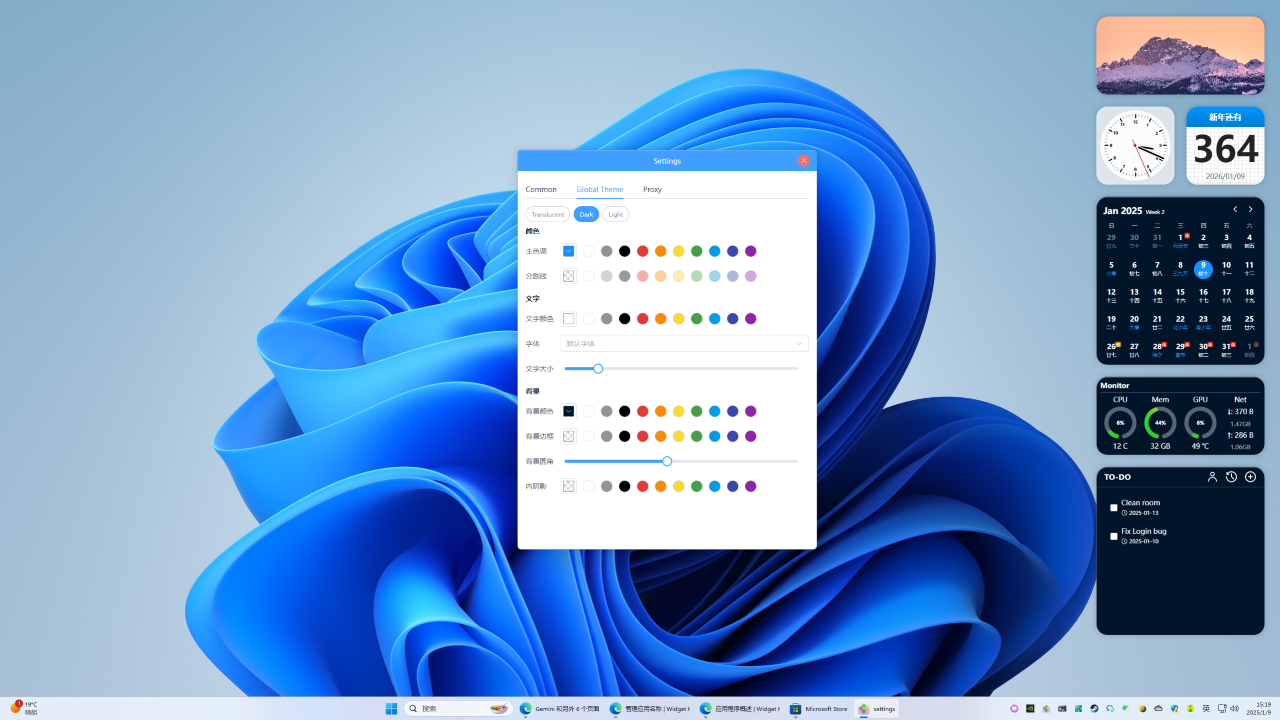
Task: Open Microsoft Store from the taskbar
Action: click(x=819, y=708)
